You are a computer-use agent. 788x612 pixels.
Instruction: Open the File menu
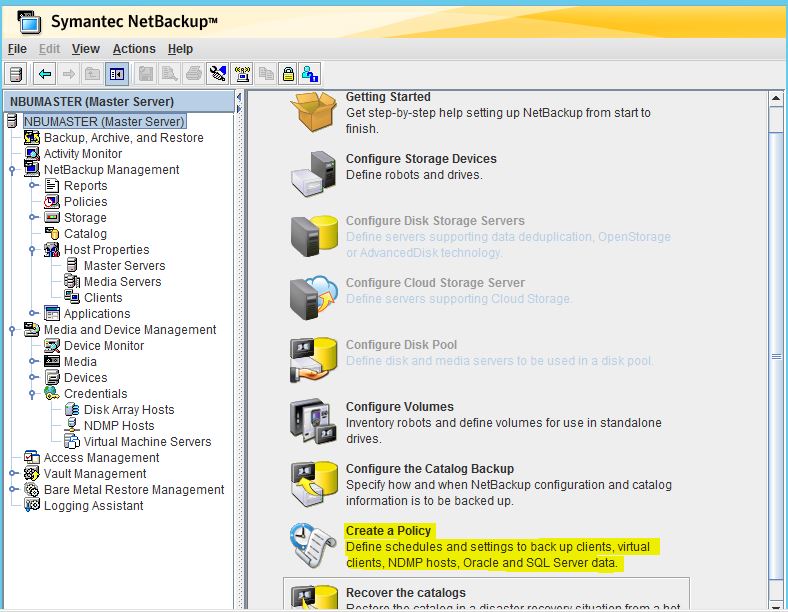[17, 49]
